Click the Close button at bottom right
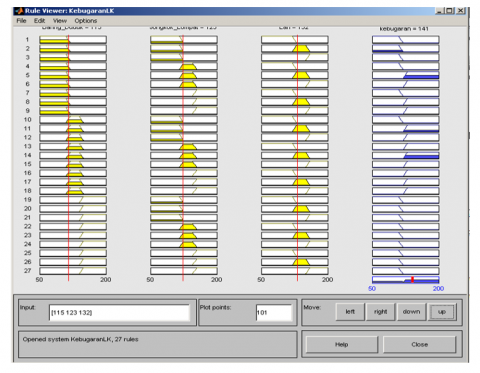The image size is (480, 373). tap(419, 344)
